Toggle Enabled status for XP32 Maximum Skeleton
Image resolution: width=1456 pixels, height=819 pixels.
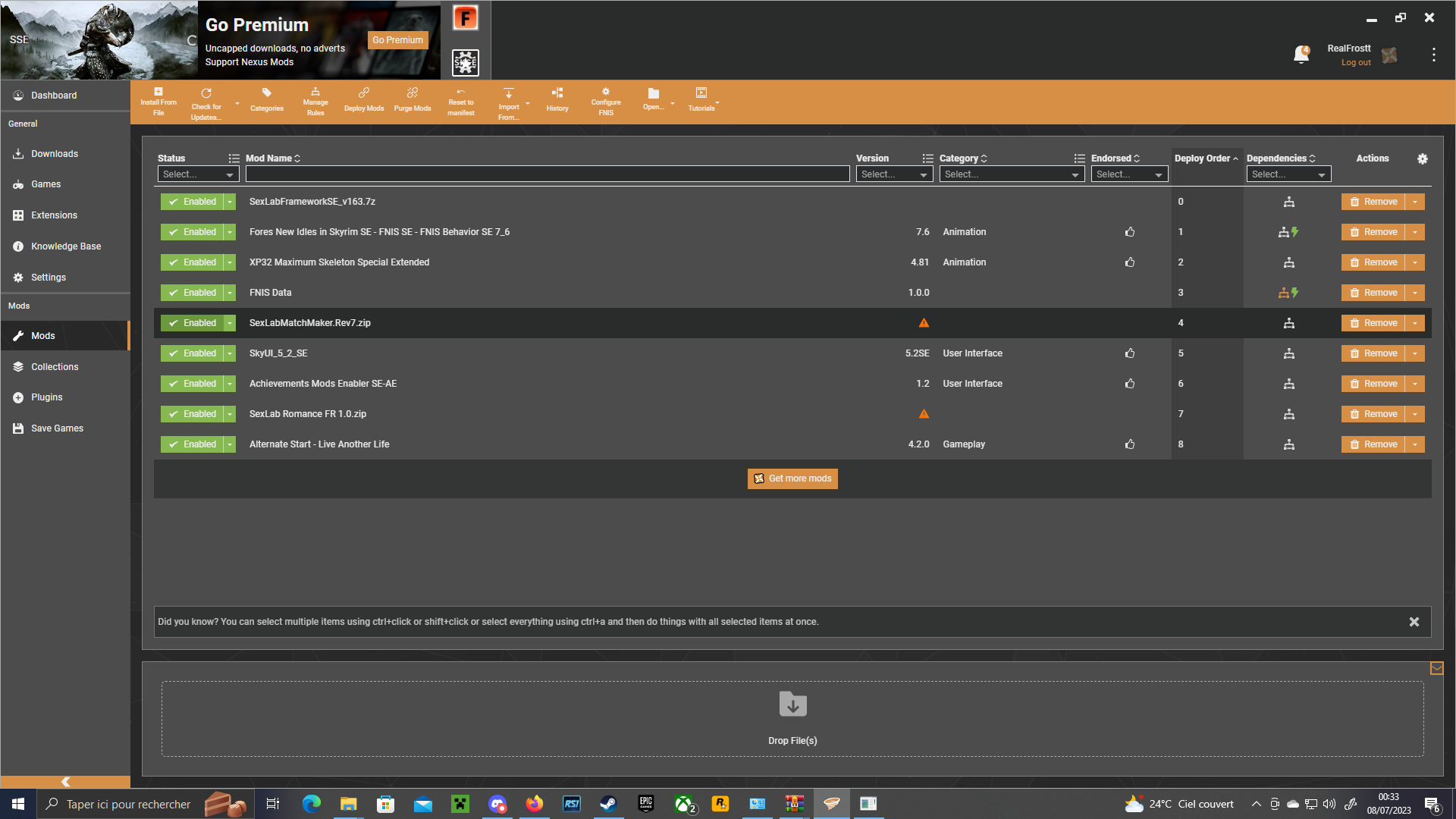(x=192, y=262)
